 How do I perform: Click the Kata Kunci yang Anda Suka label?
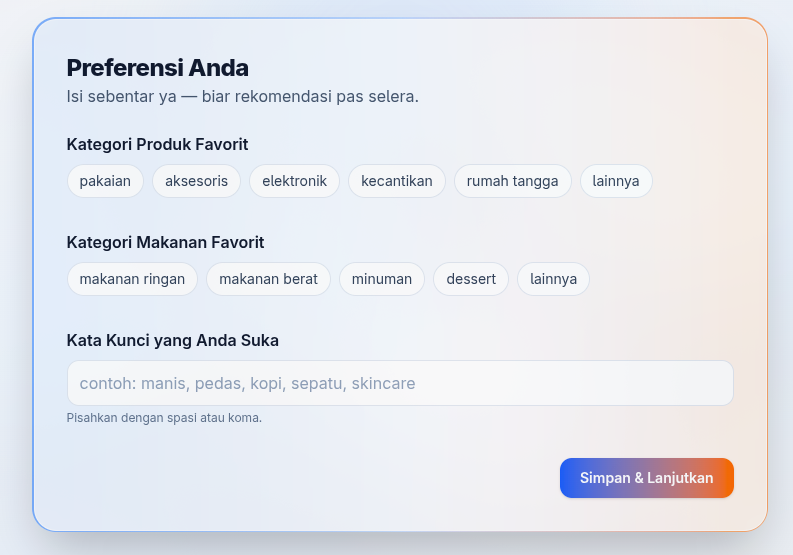[x=172, y=340]
